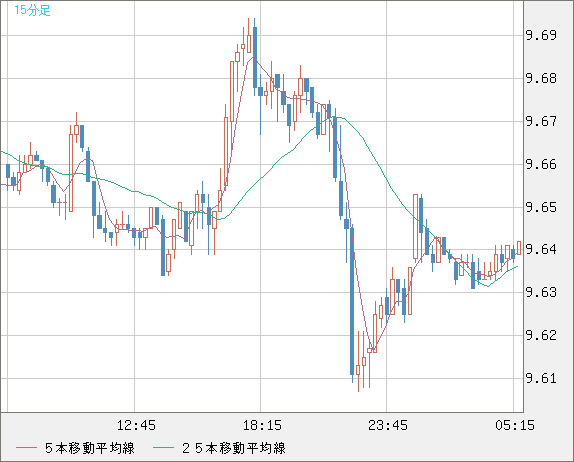This screenshot has height=462, width=574.
Task: Click the 15分足 timeframe label
Action: (32, 10)
